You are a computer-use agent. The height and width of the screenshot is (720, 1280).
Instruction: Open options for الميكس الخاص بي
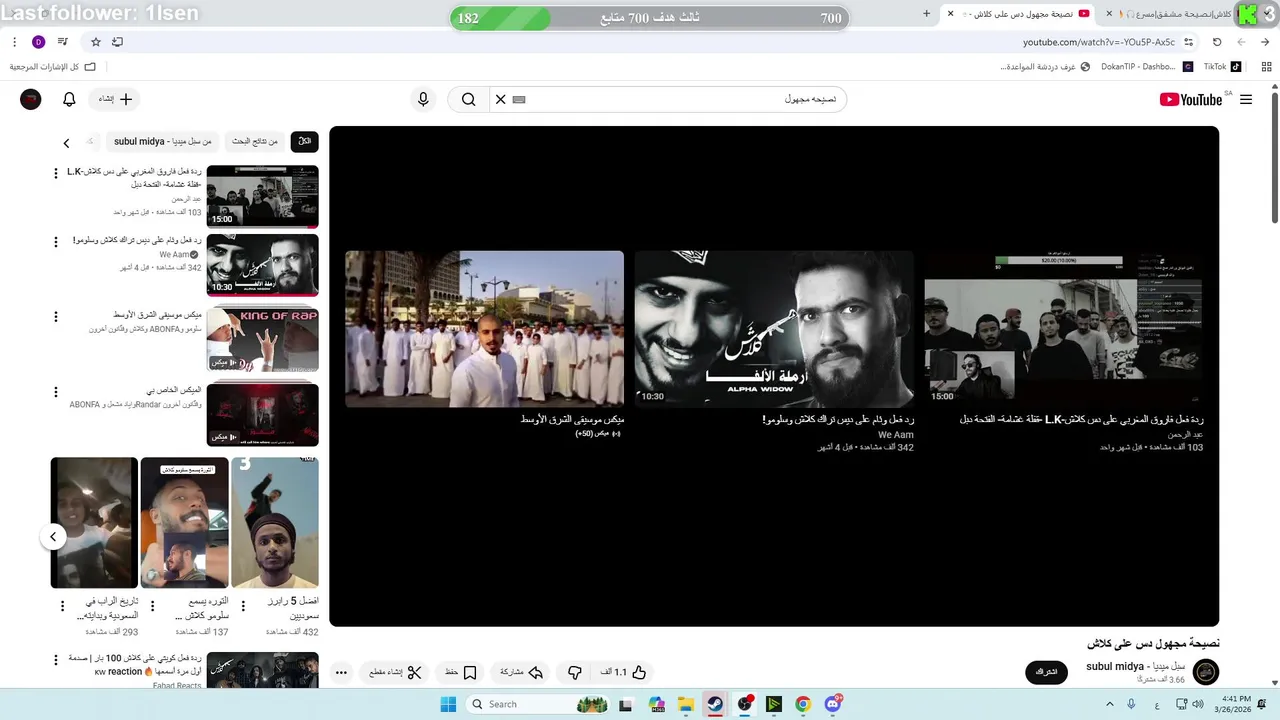(x=56, y=391)
